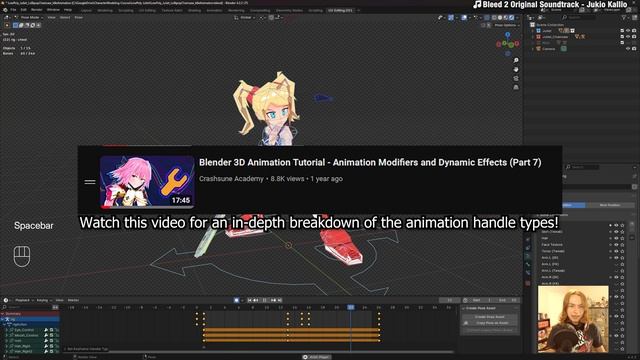Open the Render menu
Screen dimensions: 640x360
[37, 9]
